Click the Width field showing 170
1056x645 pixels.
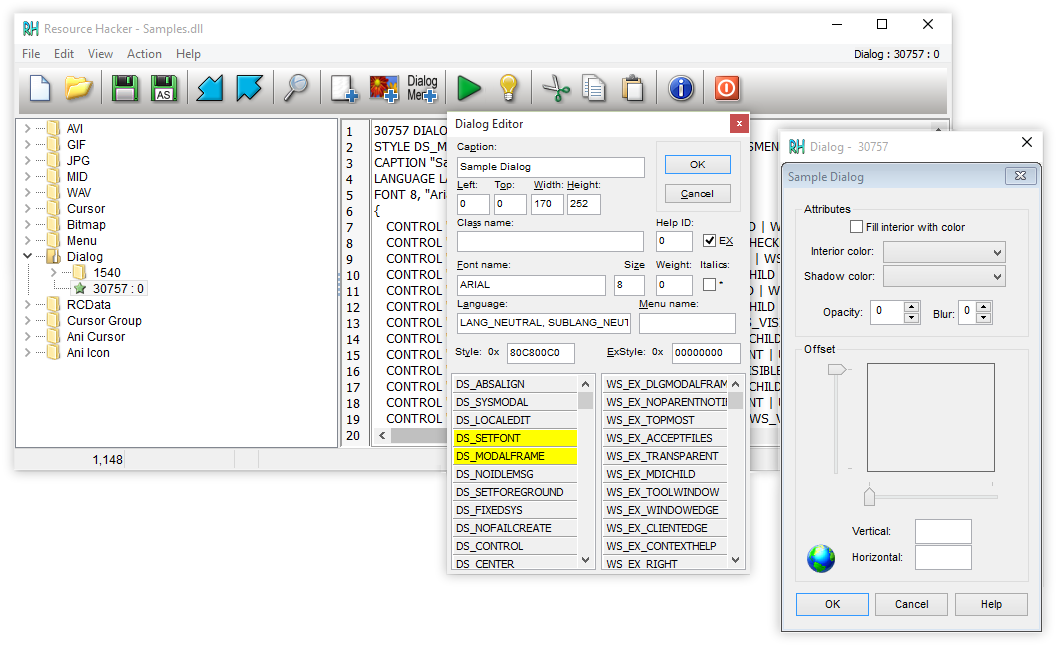tap(547, 204)
